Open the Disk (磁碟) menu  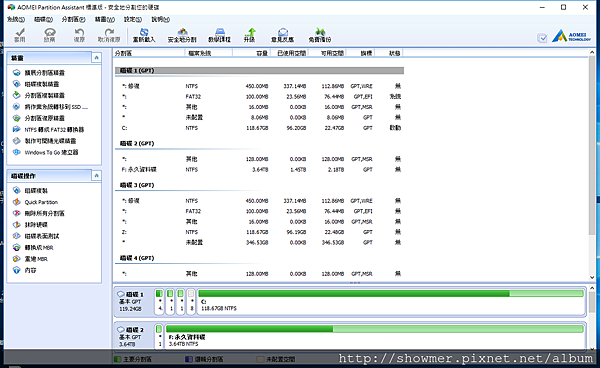click(x=44, y=19)
